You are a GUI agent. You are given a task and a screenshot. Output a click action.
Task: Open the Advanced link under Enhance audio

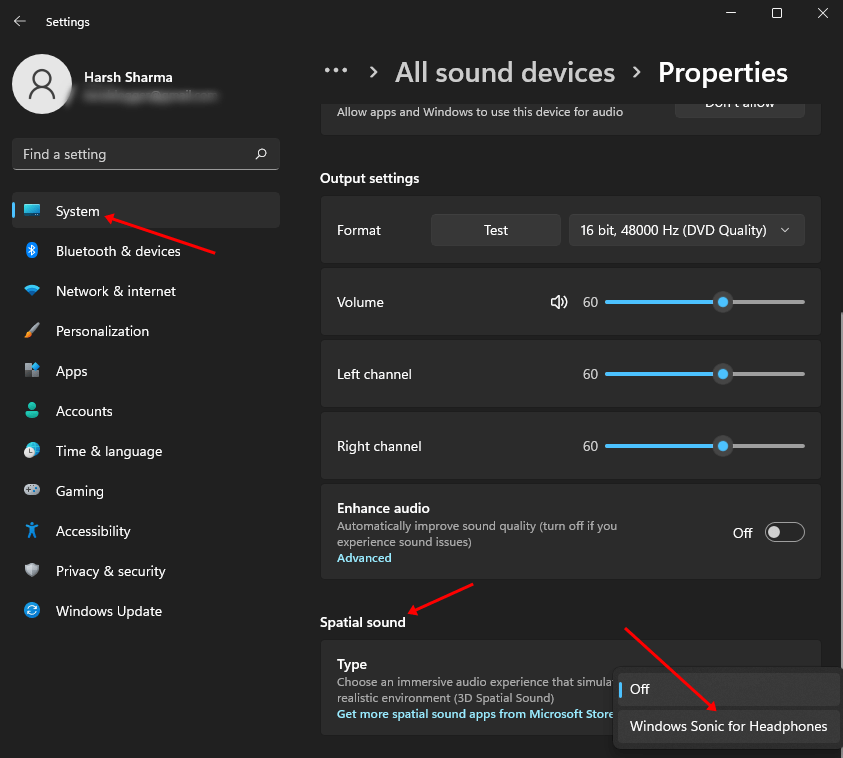pos(364,558)
